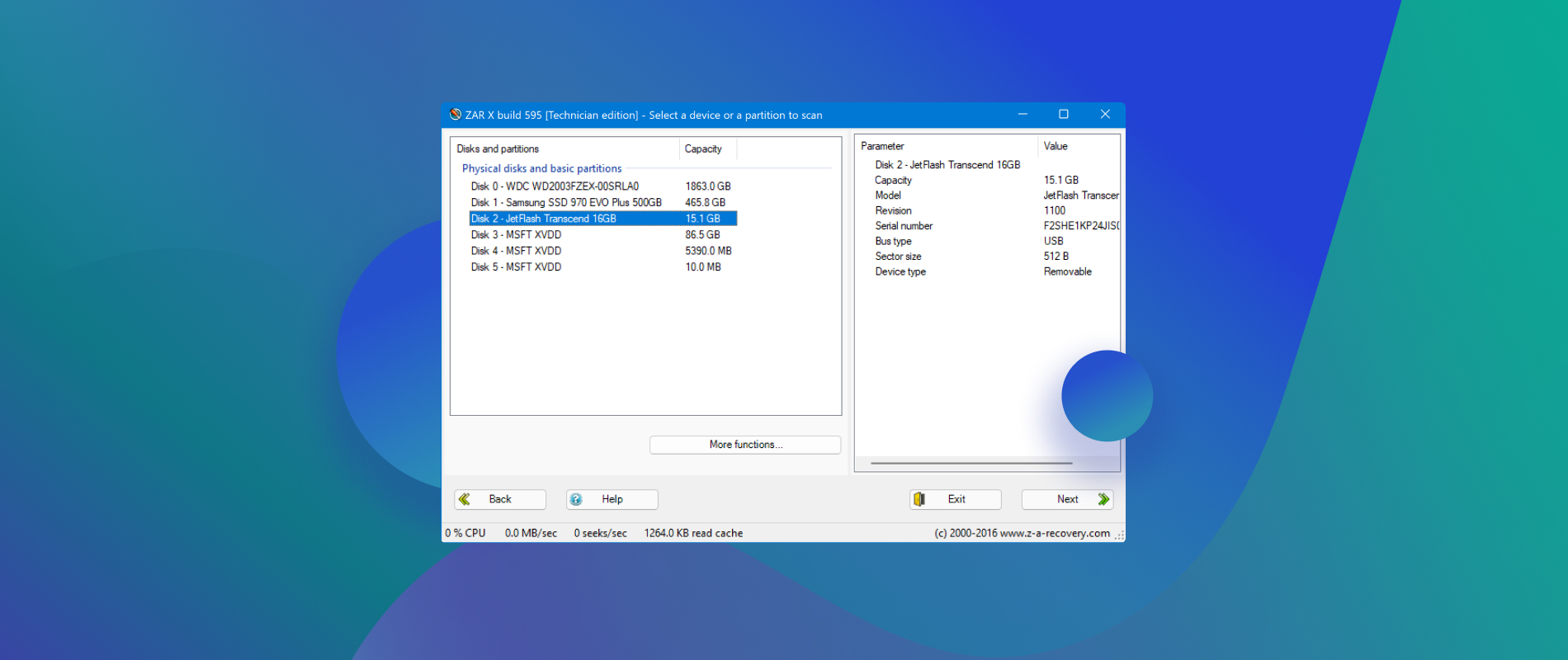The height and width of the screenshot is (660, 1568).
Task: Go Back to the previous step
Action: (500, 499)
